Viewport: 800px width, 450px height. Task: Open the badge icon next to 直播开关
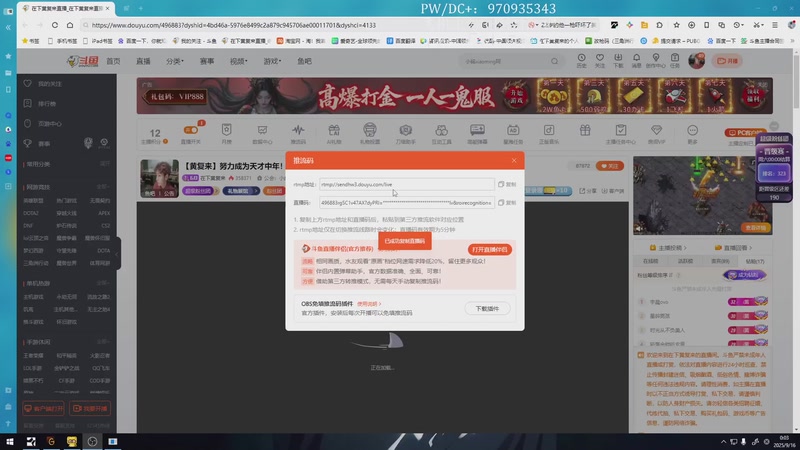[x=227, y=134]
